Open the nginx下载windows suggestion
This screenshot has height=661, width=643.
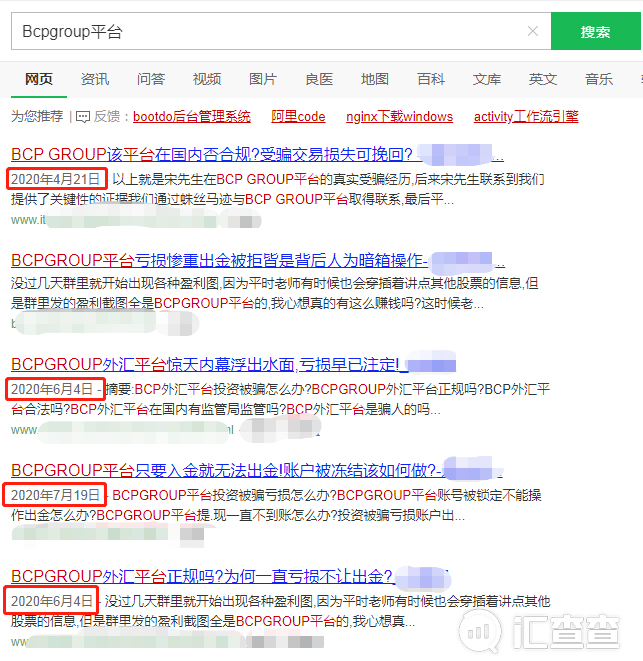(x=399, y=116)
